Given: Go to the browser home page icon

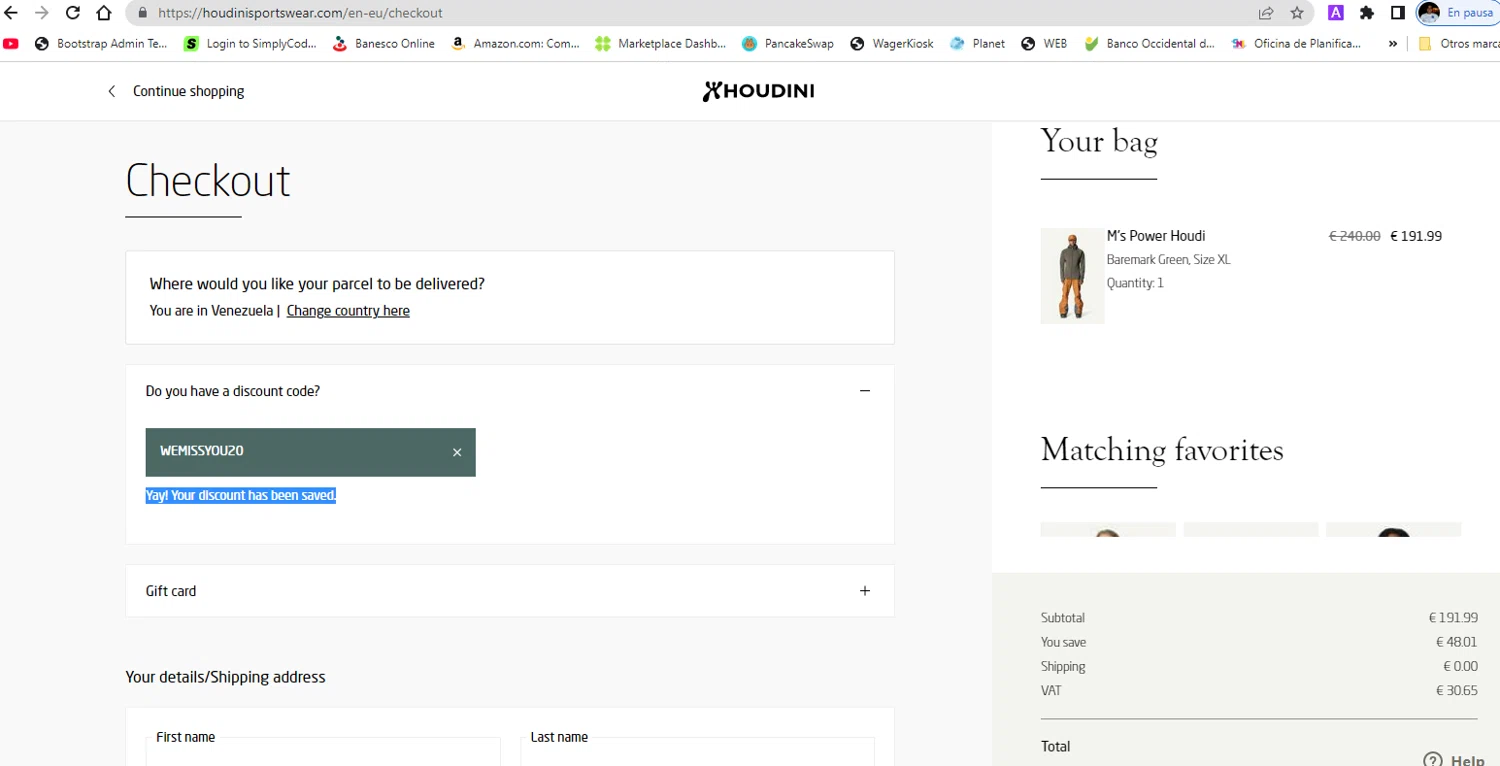Looking at the screenshot, I should pyautogui.click(x=104, y=13).
